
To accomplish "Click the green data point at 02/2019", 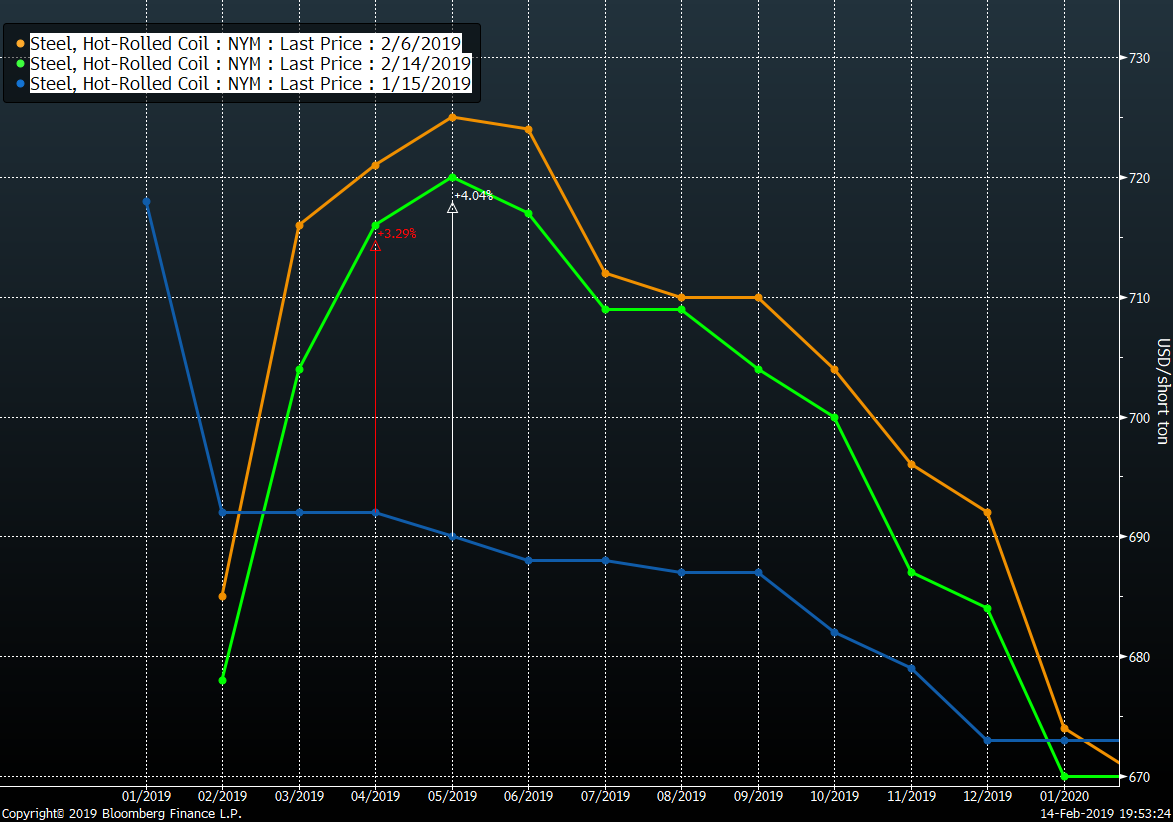I will click(x=222, y=680).
